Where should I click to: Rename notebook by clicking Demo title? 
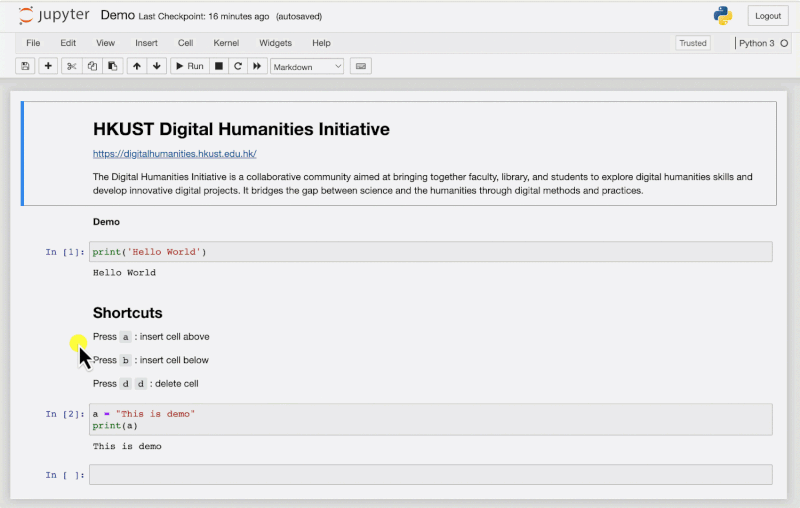pos(117,15)
